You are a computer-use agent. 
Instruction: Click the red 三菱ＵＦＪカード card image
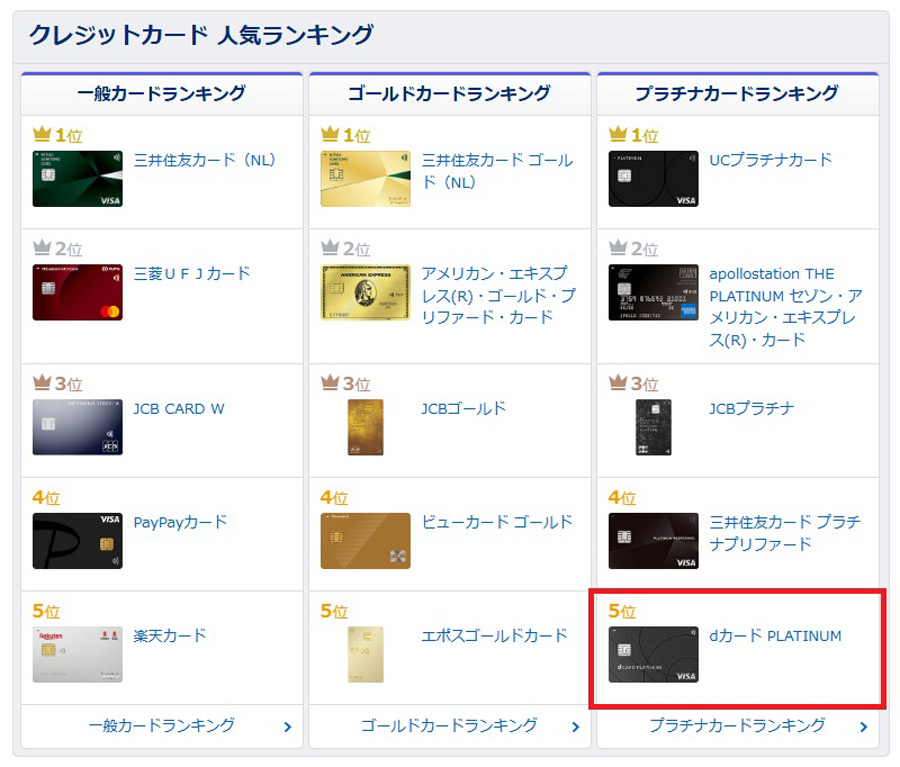pyautogui.click(x=77, y=292)
